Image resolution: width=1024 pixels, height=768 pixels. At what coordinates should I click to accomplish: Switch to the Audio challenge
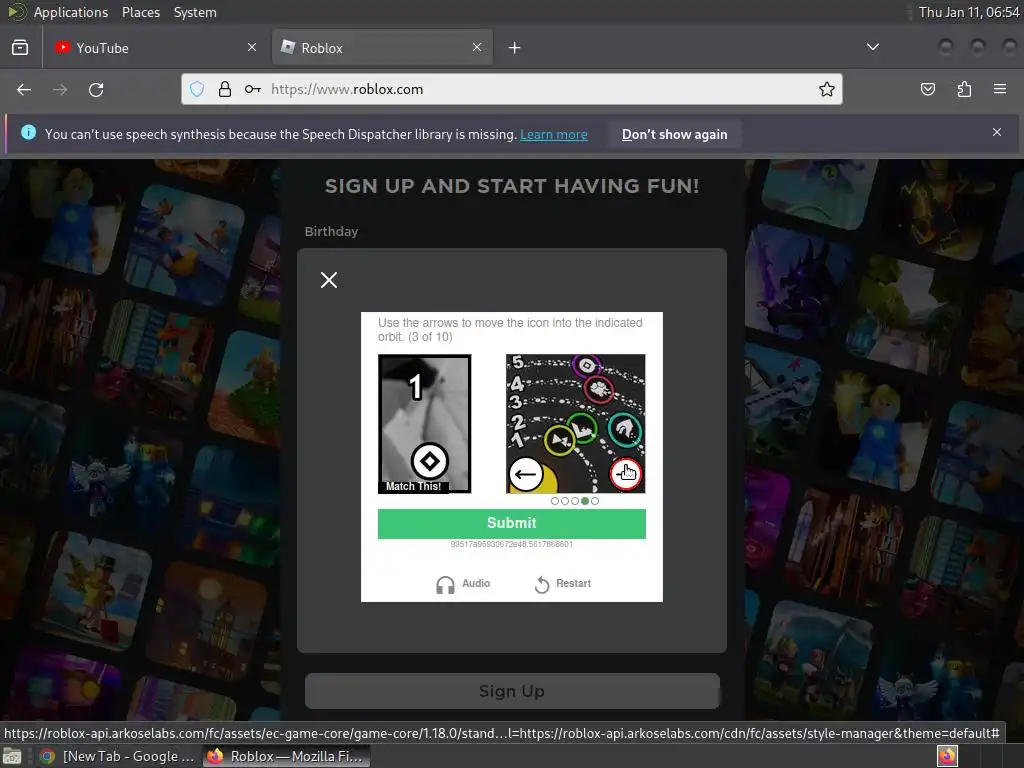(x=463, y=584)
